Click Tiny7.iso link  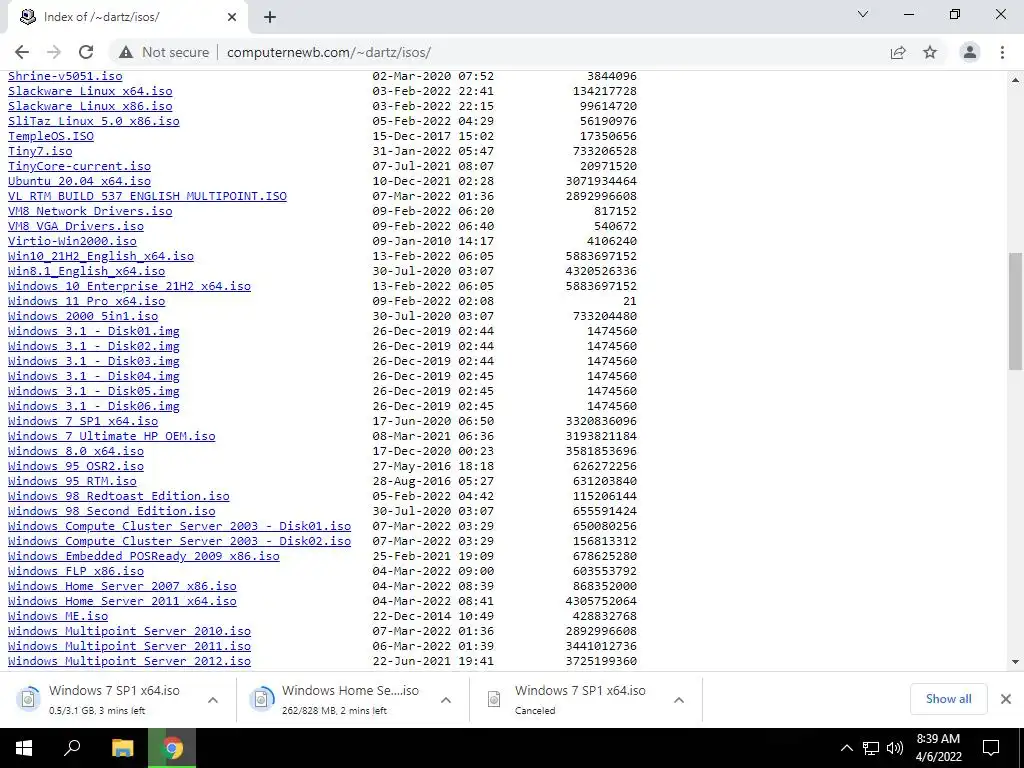(40, 151)
